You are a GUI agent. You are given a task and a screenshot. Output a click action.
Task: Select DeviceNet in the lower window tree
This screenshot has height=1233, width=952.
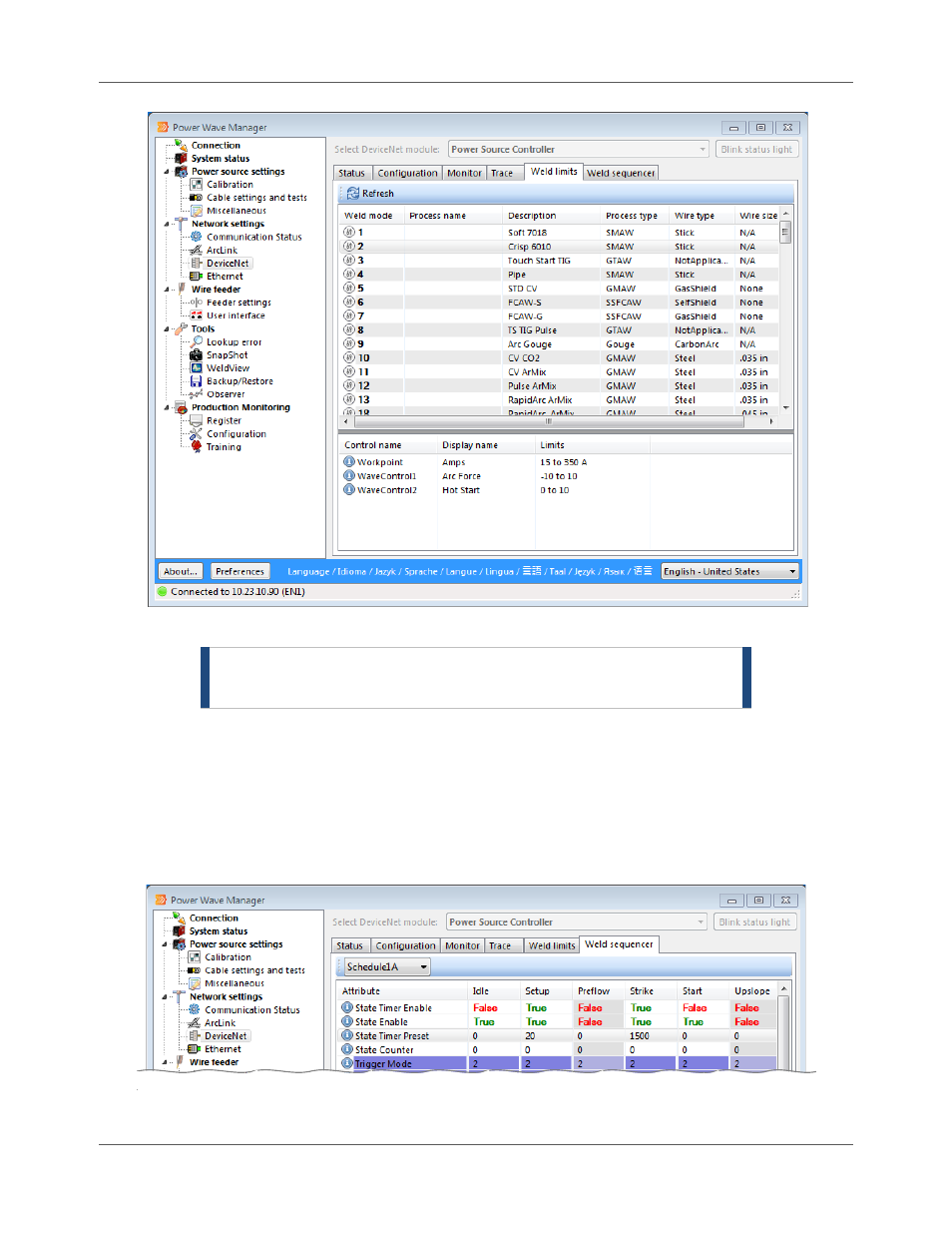coord(226,1036)
